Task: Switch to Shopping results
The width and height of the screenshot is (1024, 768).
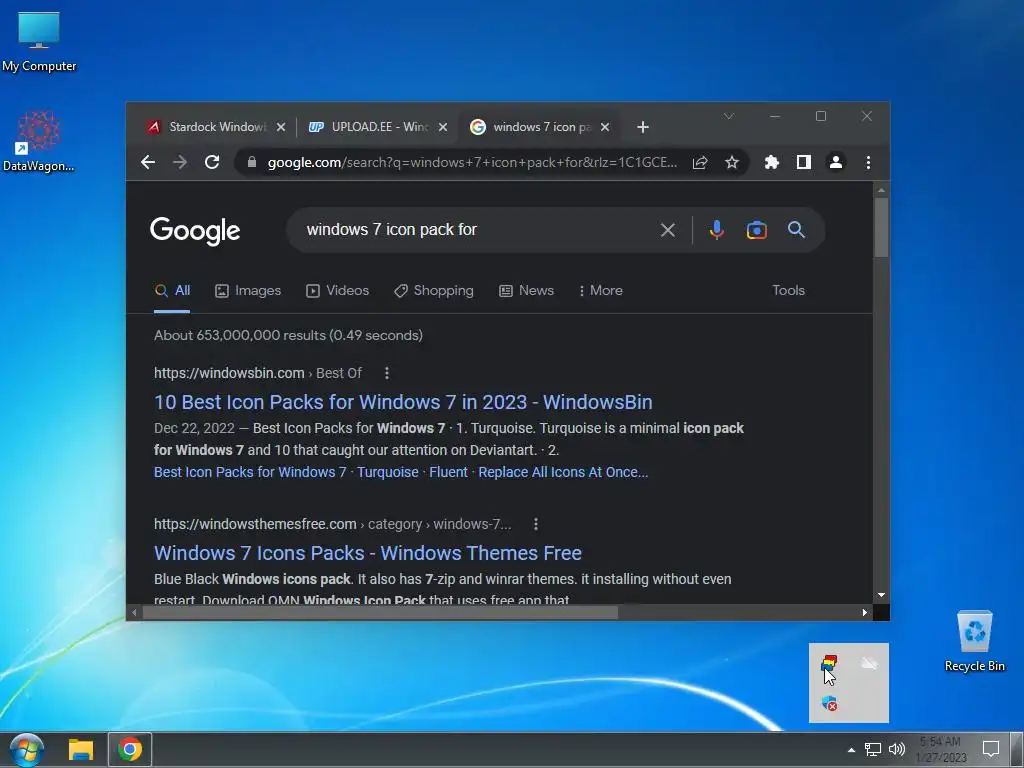Action: point(434,291)
